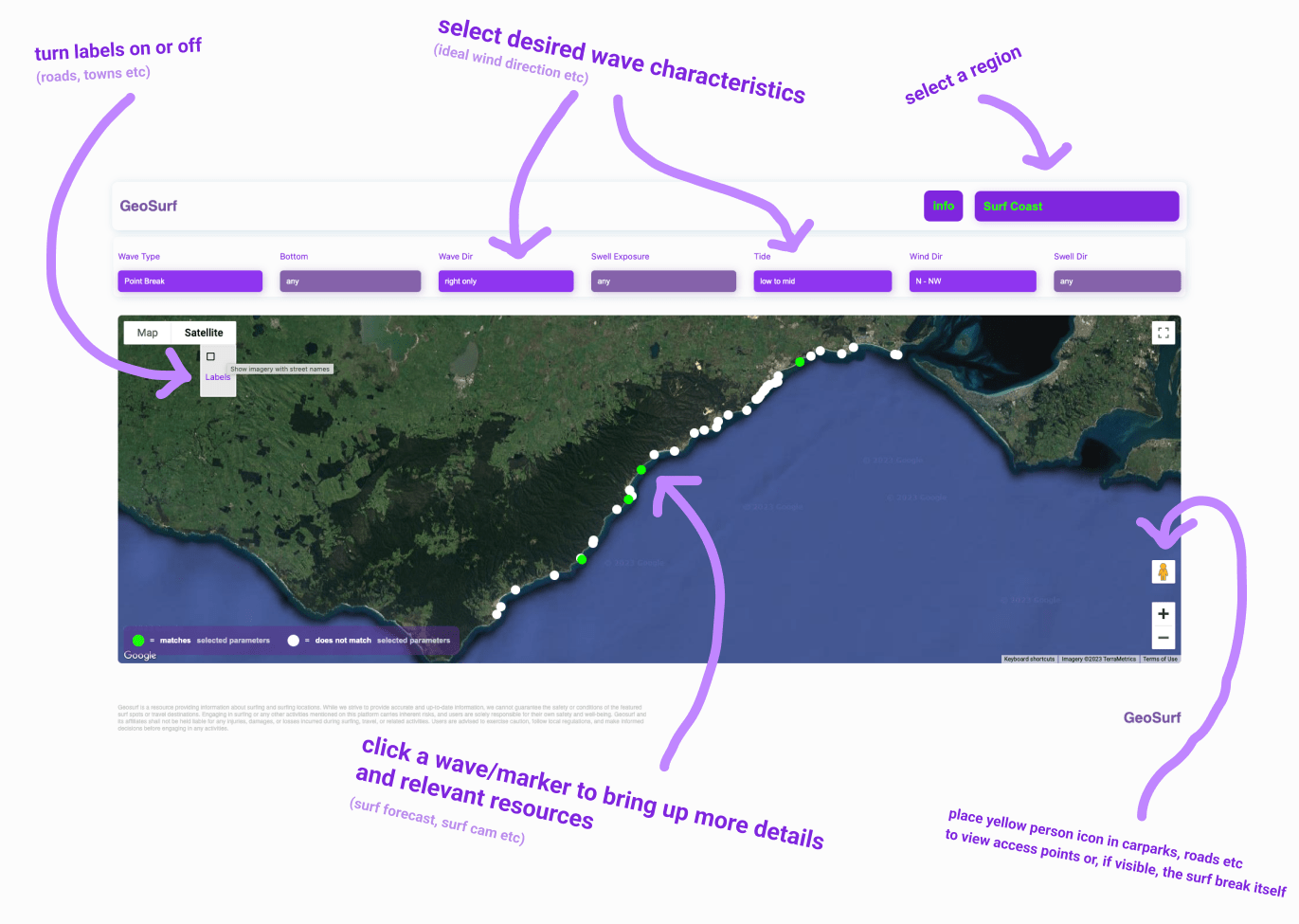Image resolution: width=1299 pixels, height=924 pixels.
Task: Zoom in with the plus button
Action: [1164, 614]
